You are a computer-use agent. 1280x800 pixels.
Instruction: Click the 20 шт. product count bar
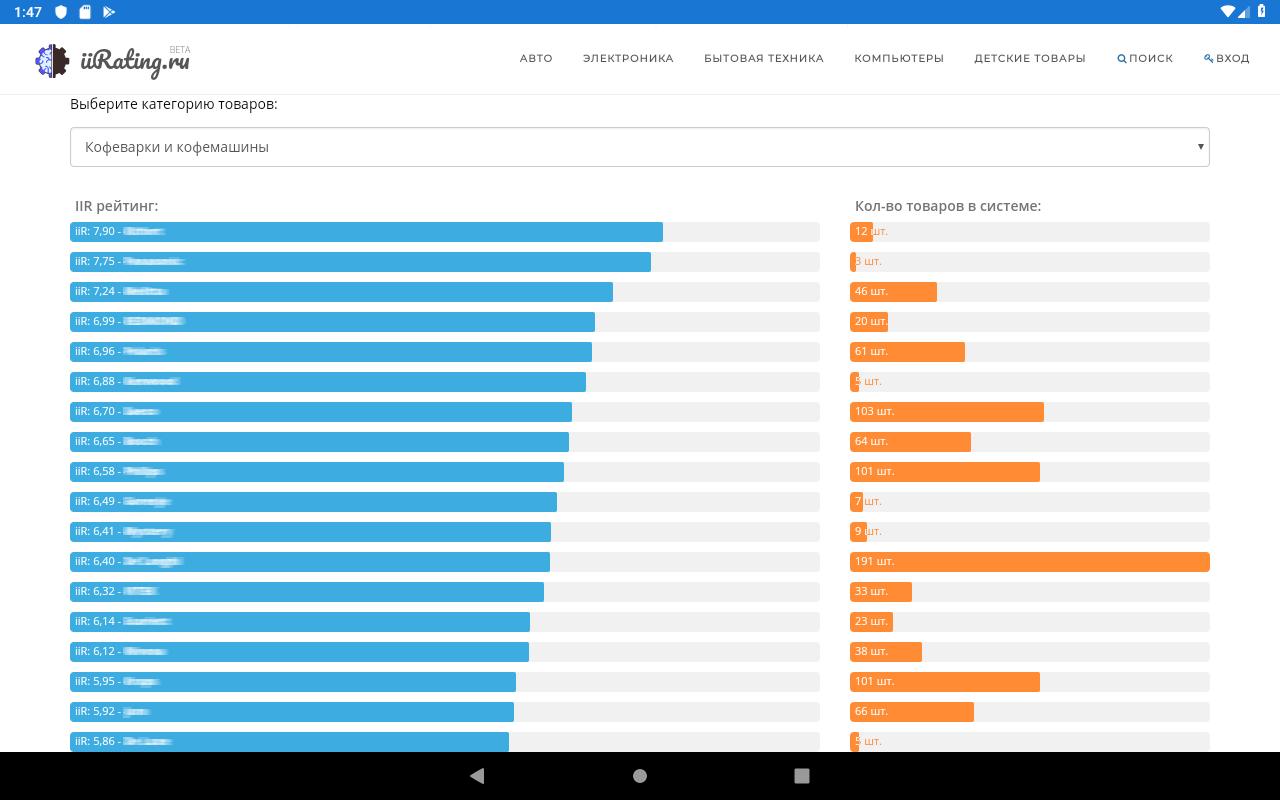tap(869, 322)
